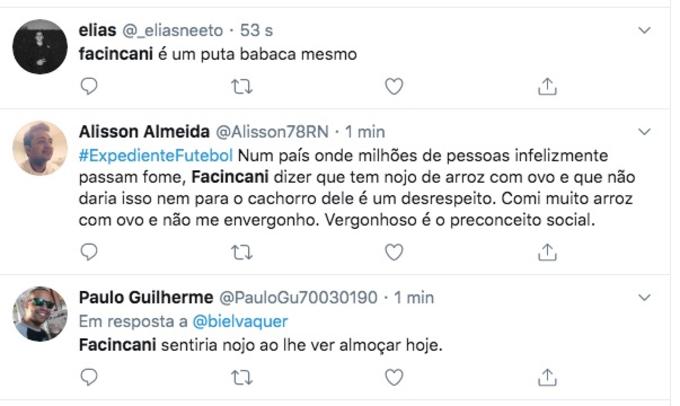The height and width of the screenshot is (406, 680).
Task: Open elias's profile avatar
Action: (40, 46)
